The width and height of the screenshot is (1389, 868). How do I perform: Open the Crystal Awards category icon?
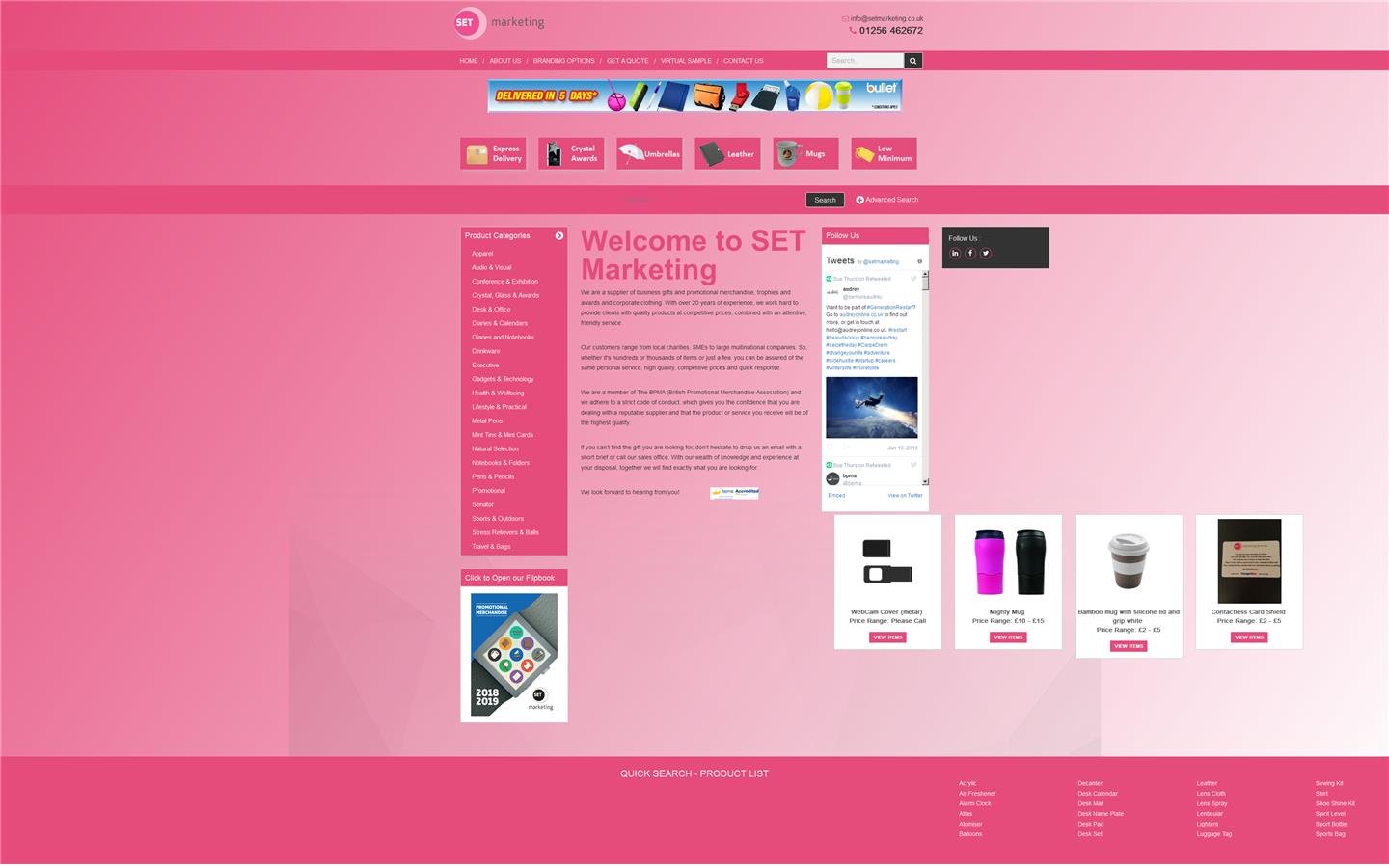(x=571, y=152)
